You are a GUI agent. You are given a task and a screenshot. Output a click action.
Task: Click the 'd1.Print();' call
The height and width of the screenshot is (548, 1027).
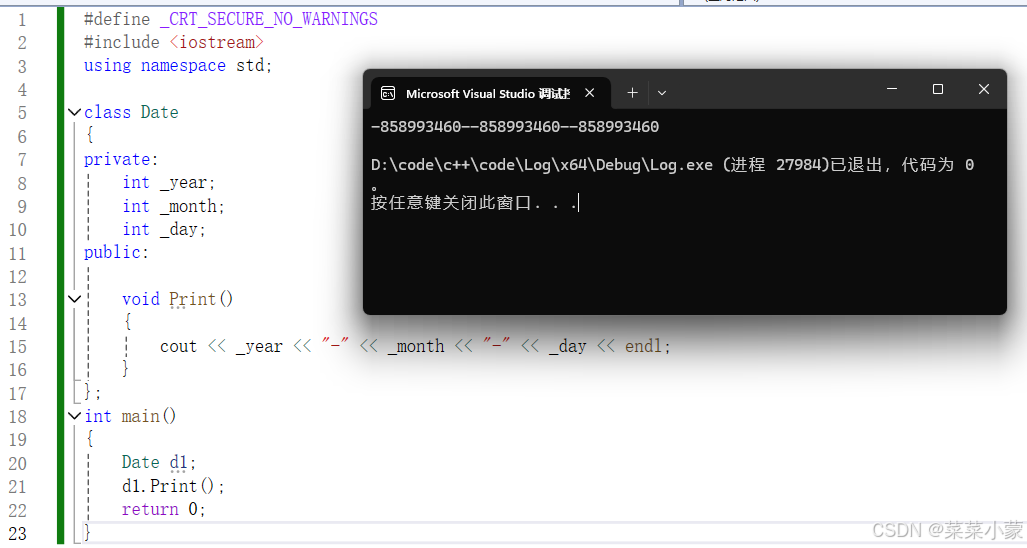point(173,486)
